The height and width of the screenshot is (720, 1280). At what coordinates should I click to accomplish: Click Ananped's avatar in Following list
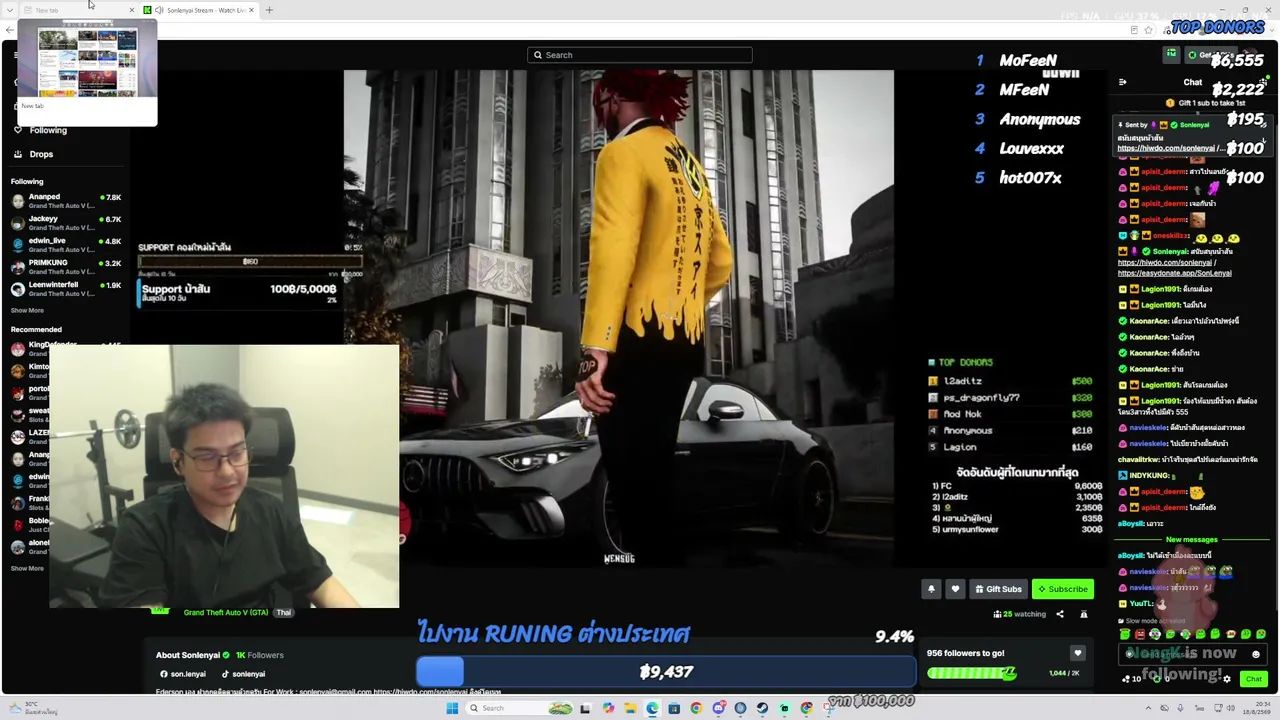[x=18, y=201]
